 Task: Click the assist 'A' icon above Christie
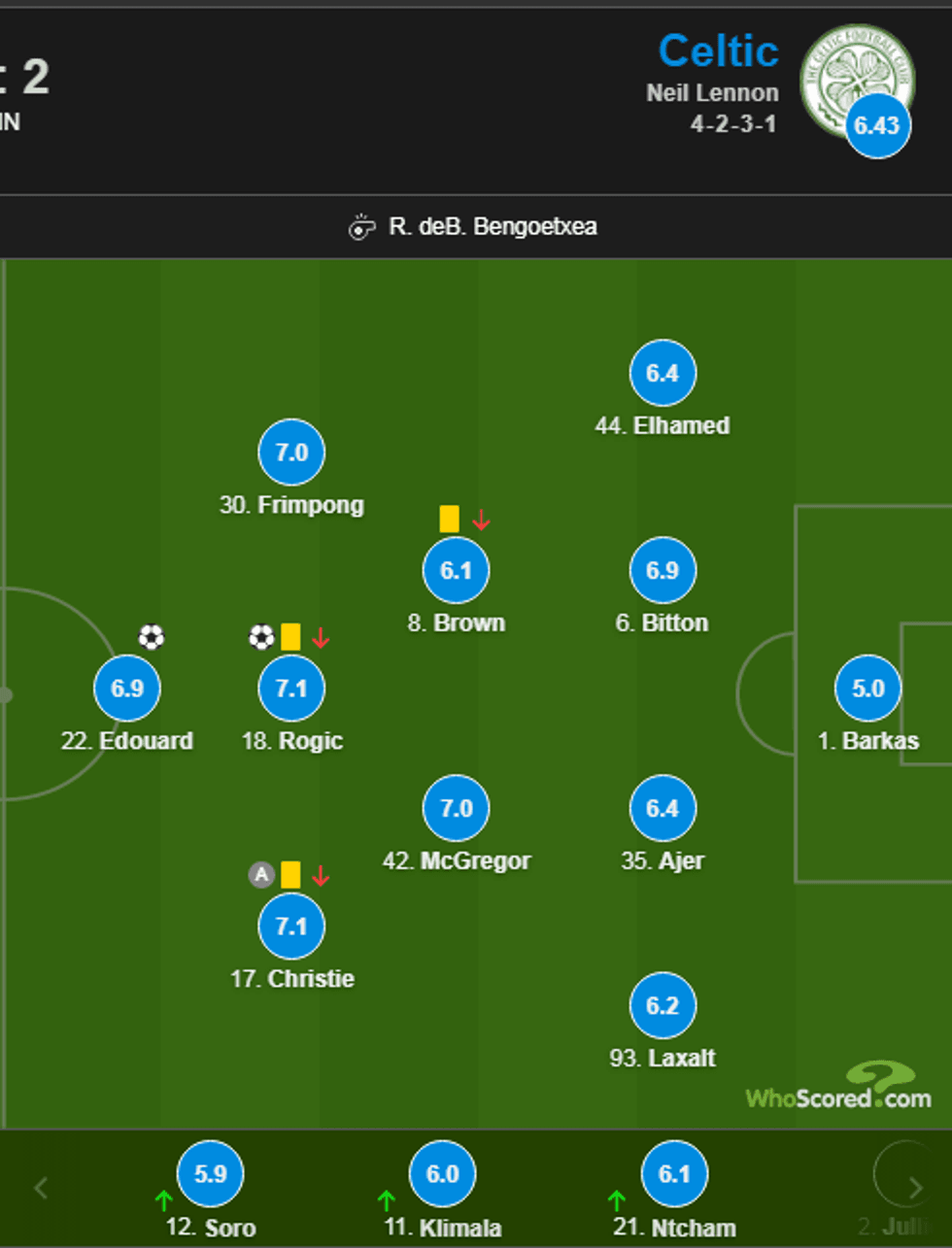point(259,875)
